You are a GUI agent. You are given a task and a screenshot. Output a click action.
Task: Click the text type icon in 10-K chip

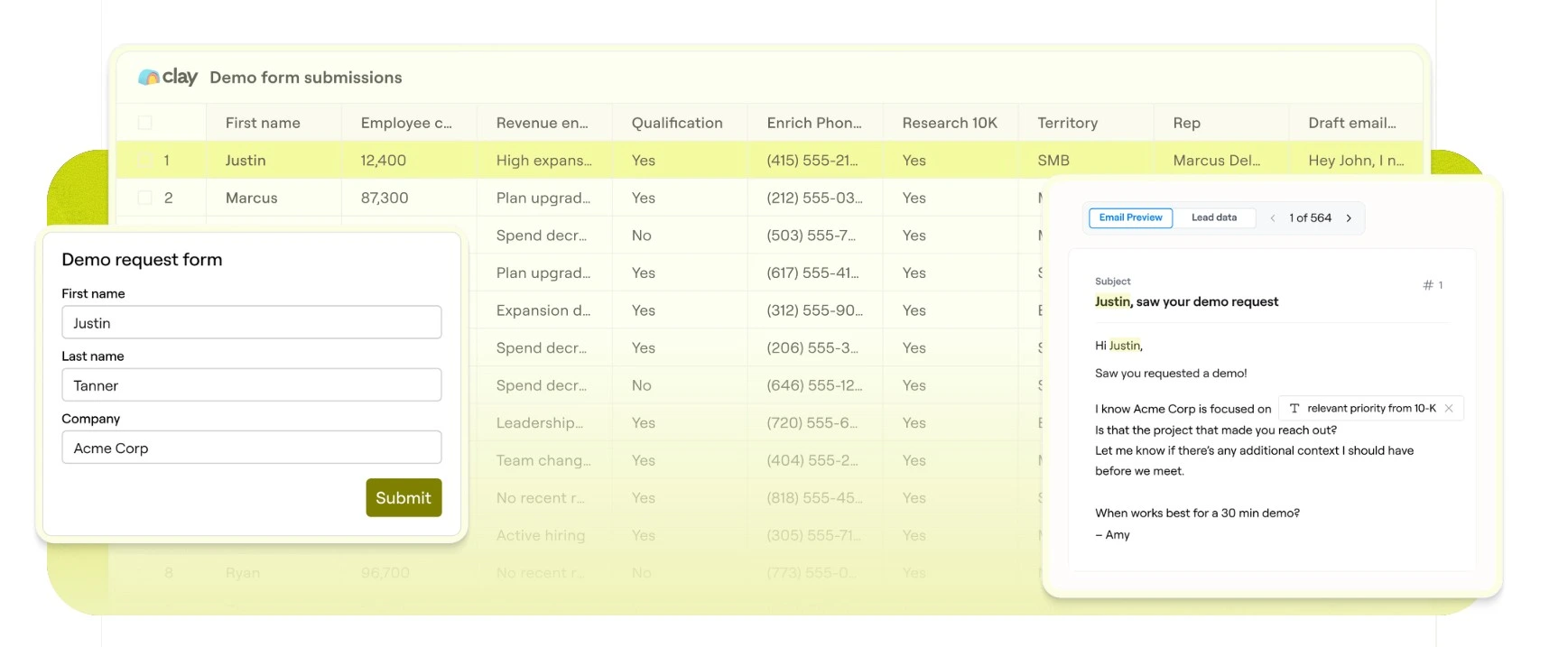click(x=1294, y=409)
